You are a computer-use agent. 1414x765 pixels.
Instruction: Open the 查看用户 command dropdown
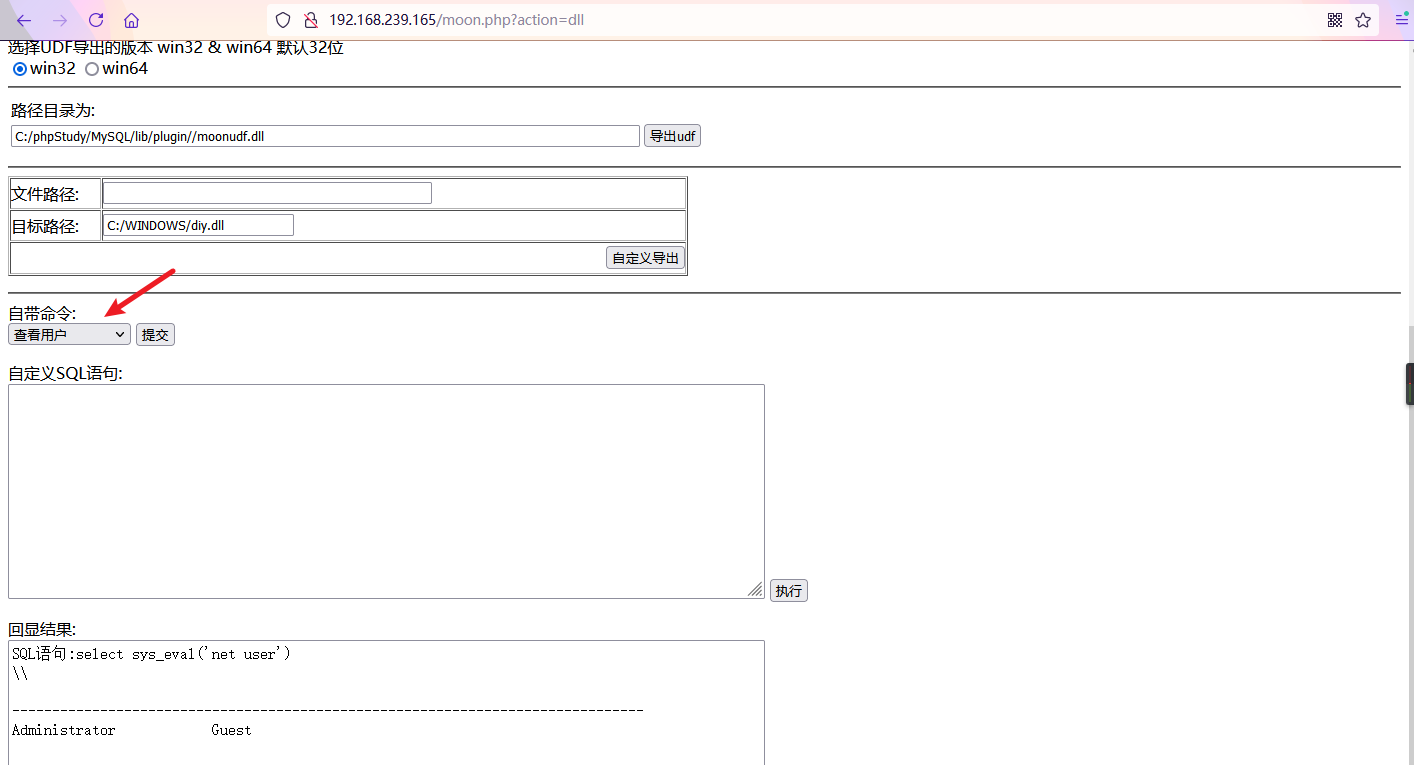point(69,334)
